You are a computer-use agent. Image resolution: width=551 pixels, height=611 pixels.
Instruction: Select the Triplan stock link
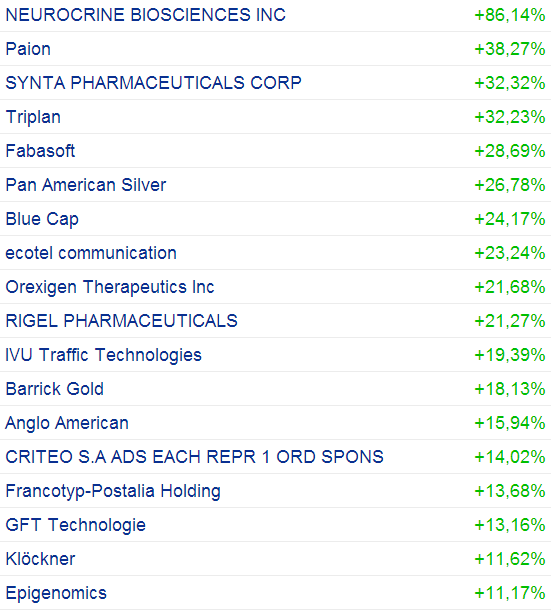(33, 117)
